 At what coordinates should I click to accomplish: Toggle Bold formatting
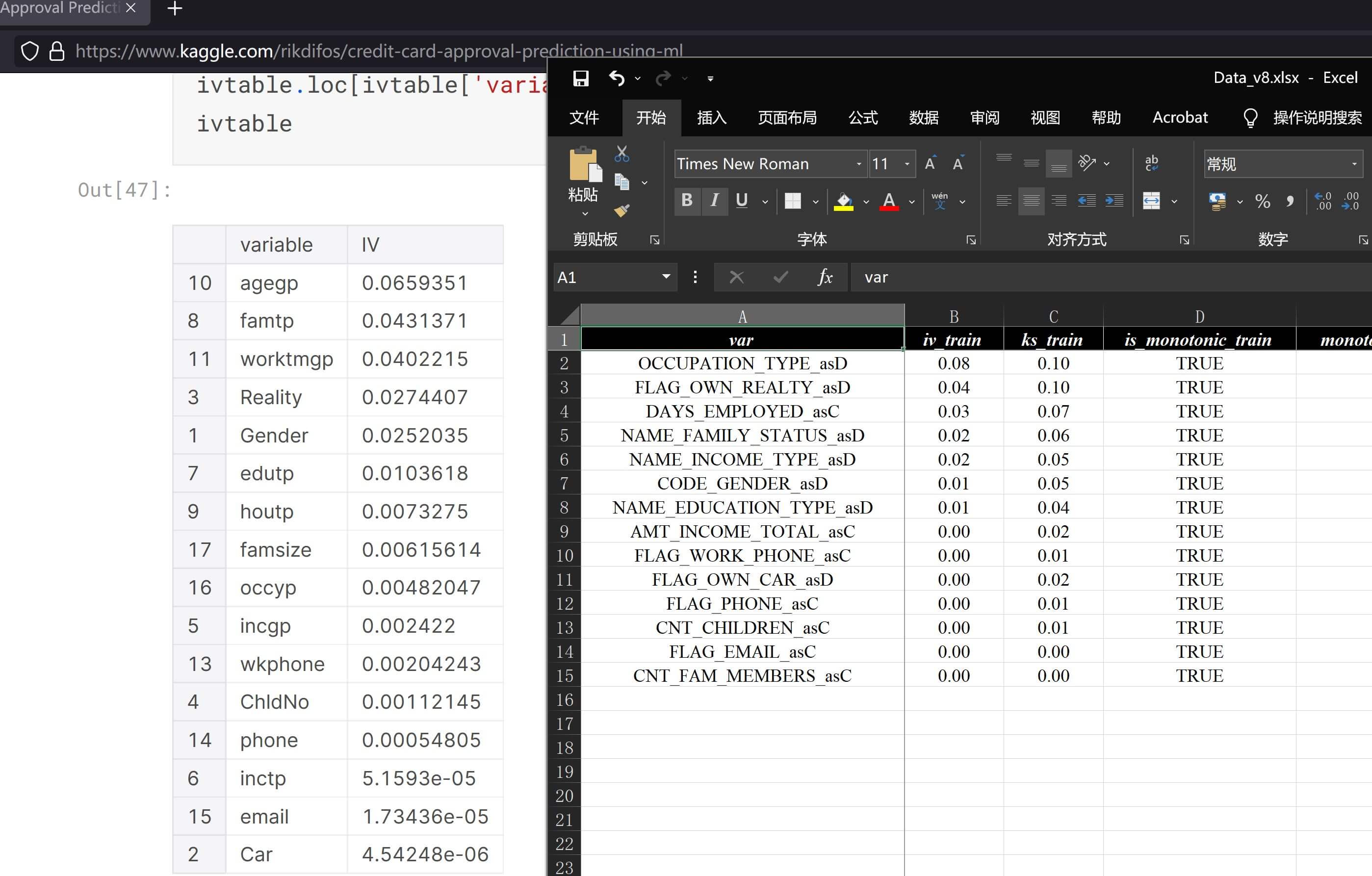687,201
